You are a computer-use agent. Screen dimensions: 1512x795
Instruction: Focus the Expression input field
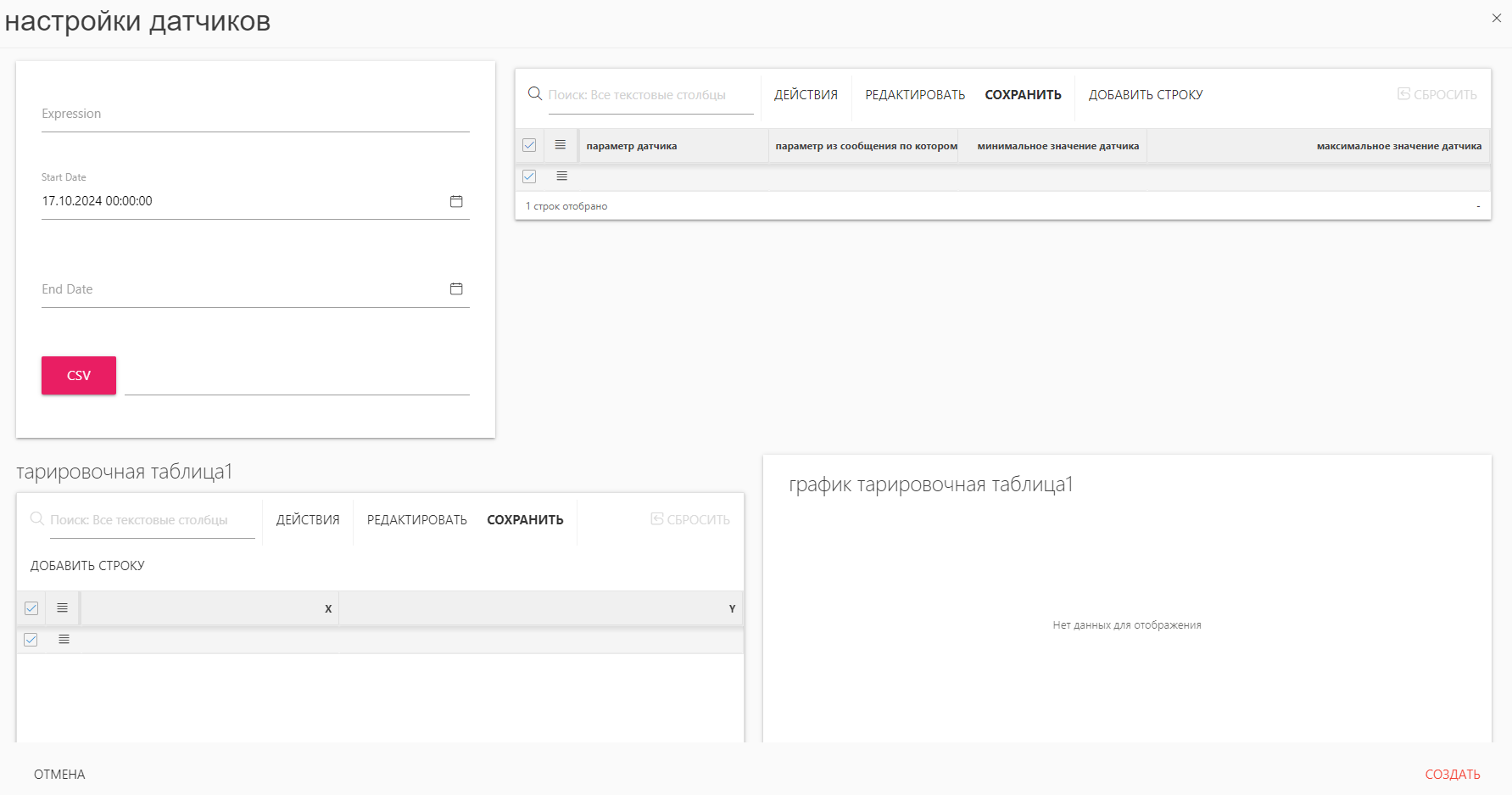[x=254, y=115]
